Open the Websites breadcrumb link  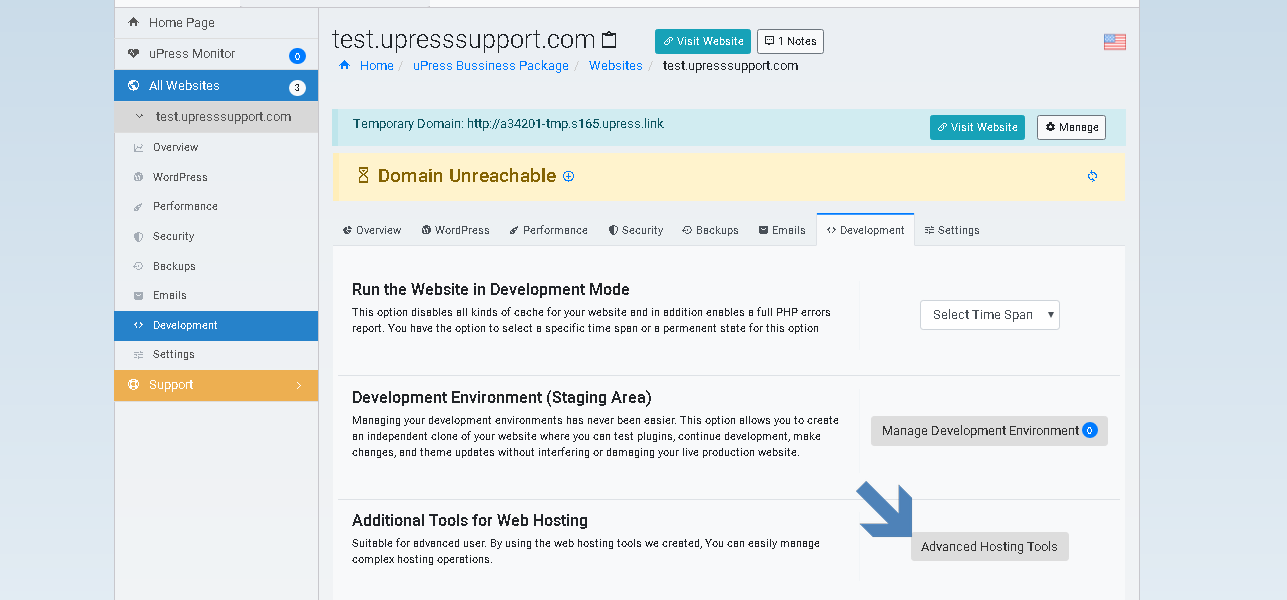pyautogui.click(x=615, y=66)
